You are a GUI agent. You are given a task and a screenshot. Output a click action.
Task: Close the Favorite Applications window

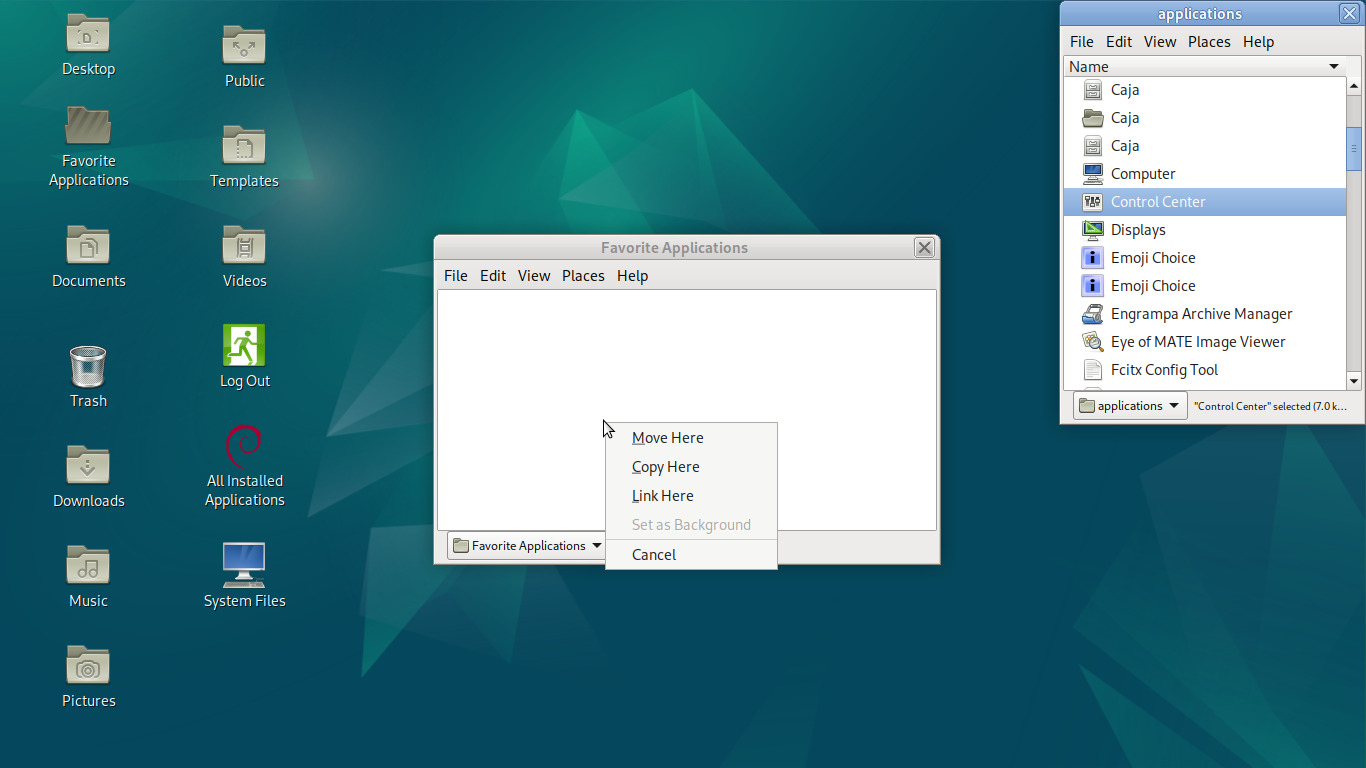[925, 248]
